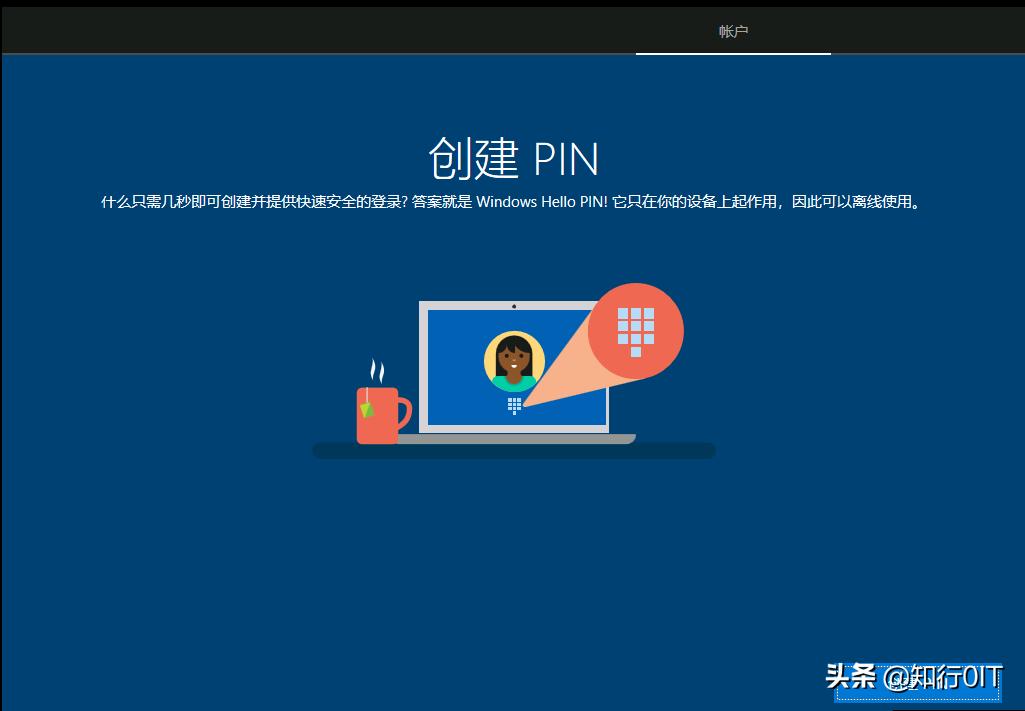The image size is (1025, 711).
Task: Click the 头条 logo in the watermark
Action: click(851, 677)
